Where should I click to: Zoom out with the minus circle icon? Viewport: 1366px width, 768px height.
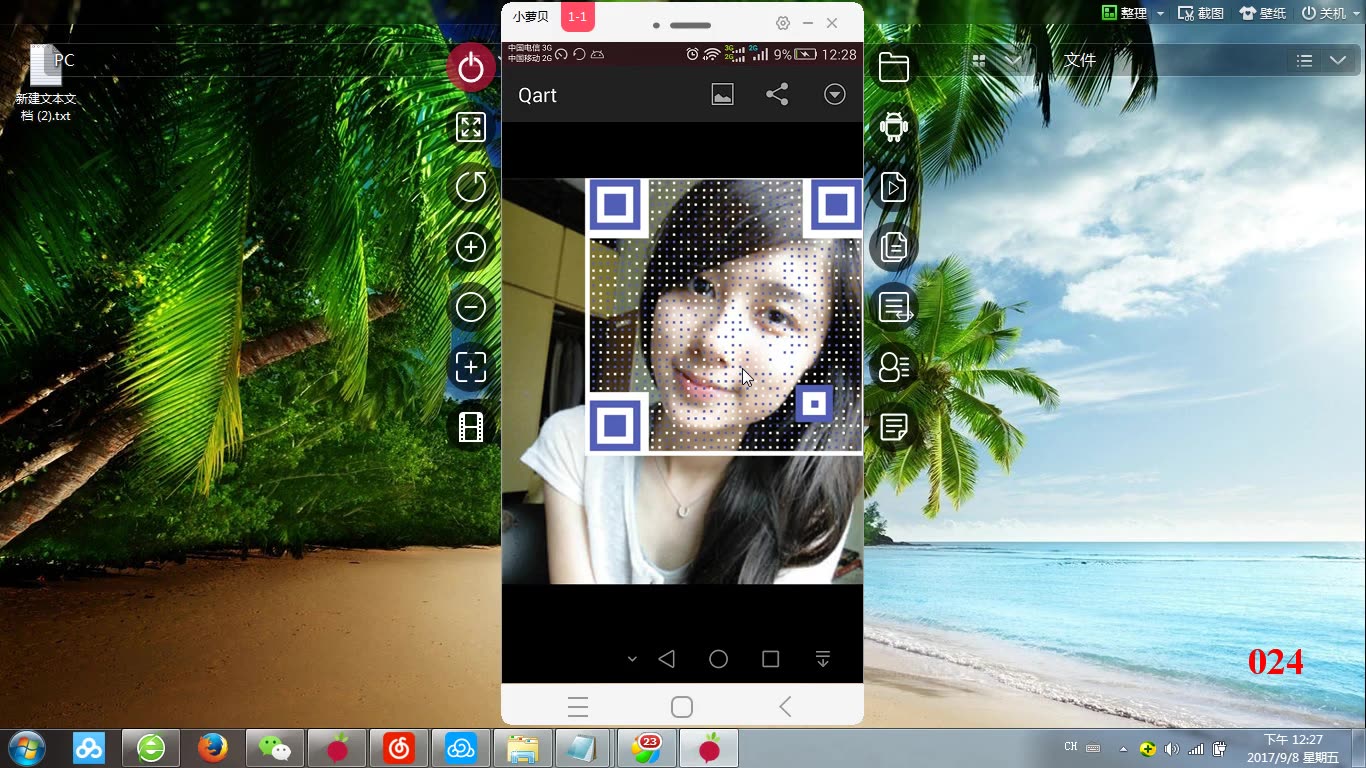[x=471, y=307]
